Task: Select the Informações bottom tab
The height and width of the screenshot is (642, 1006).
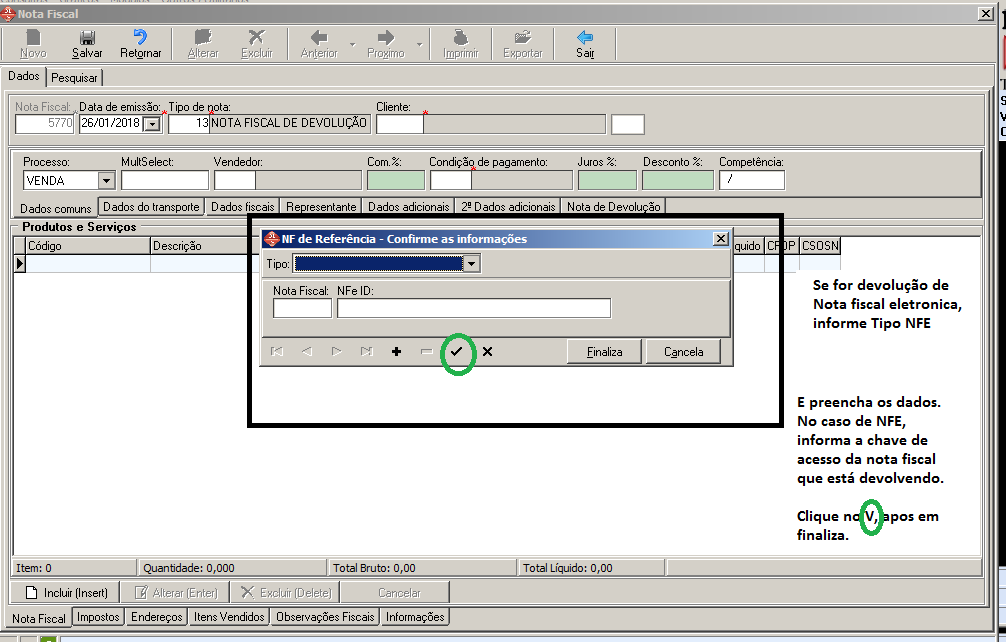Action: pyautogui.click(x=415, y=616)
